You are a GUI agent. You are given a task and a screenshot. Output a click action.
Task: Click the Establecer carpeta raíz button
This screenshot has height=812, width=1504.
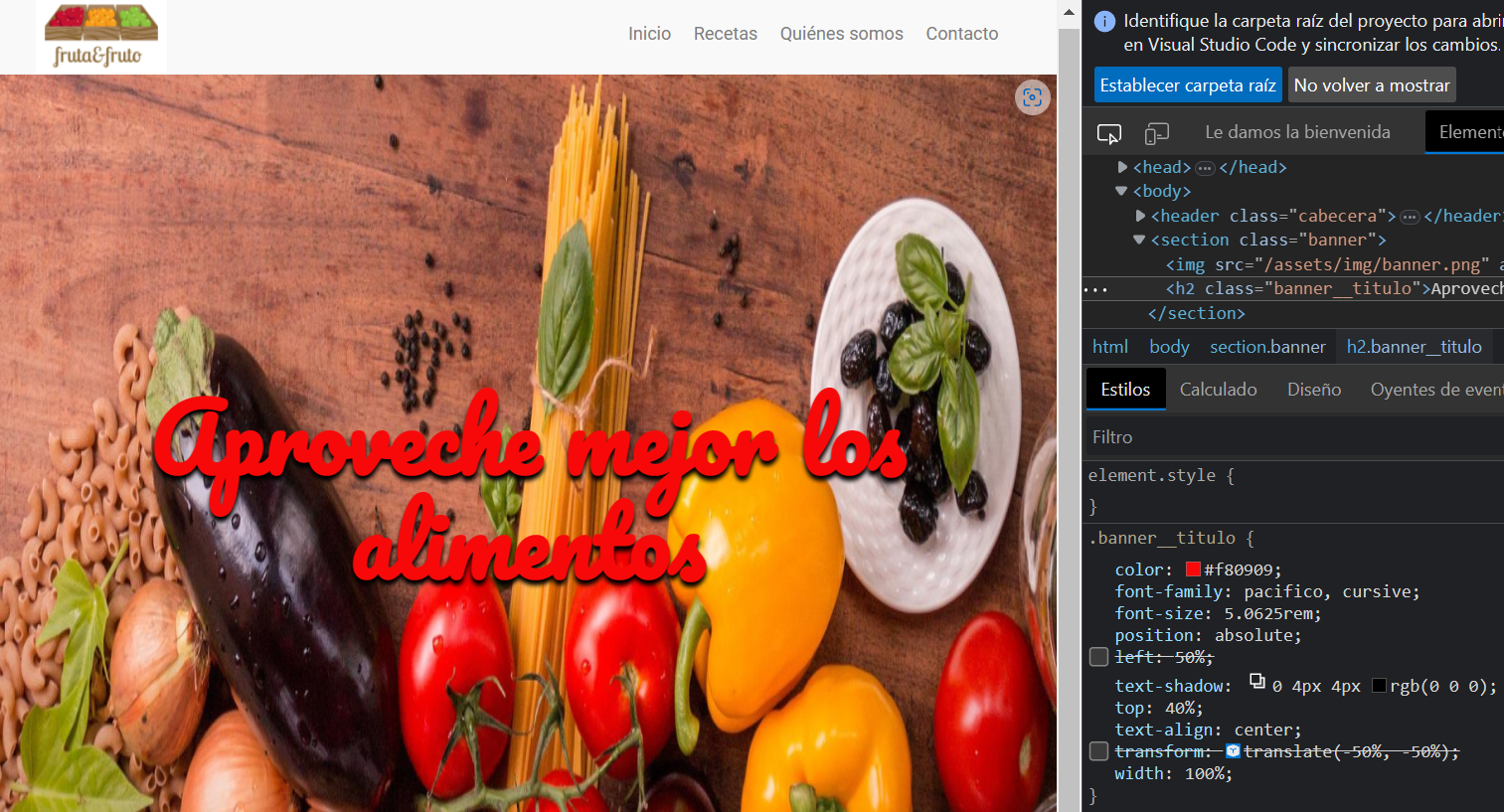coord(1188,85)
